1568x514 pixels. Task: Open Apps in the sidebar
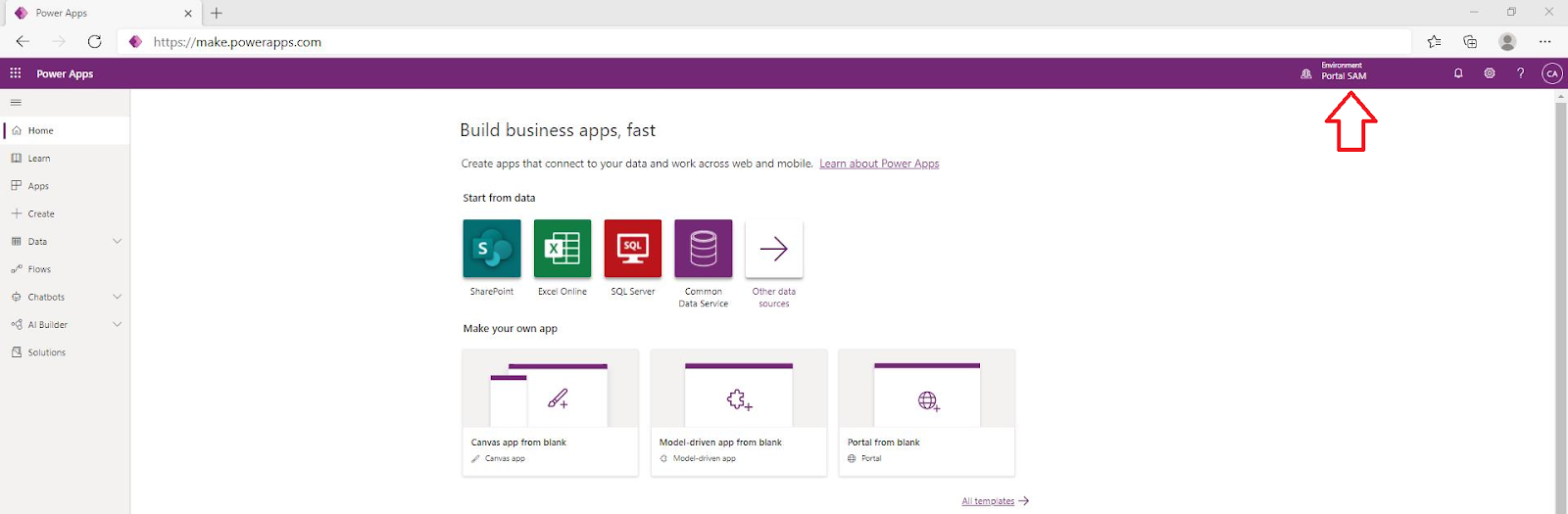[x=65, y=186]
